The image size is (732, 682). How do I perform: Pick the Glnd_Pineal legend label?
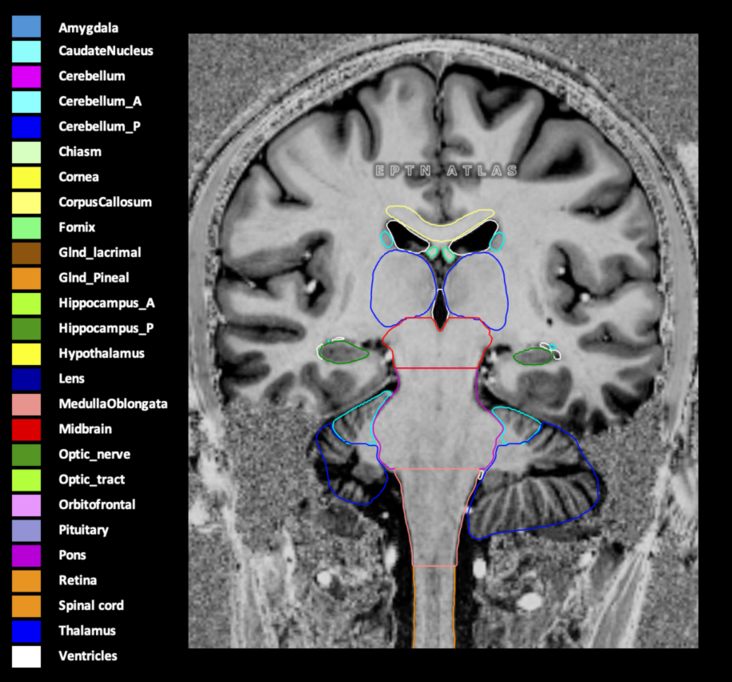pos(94,278)
